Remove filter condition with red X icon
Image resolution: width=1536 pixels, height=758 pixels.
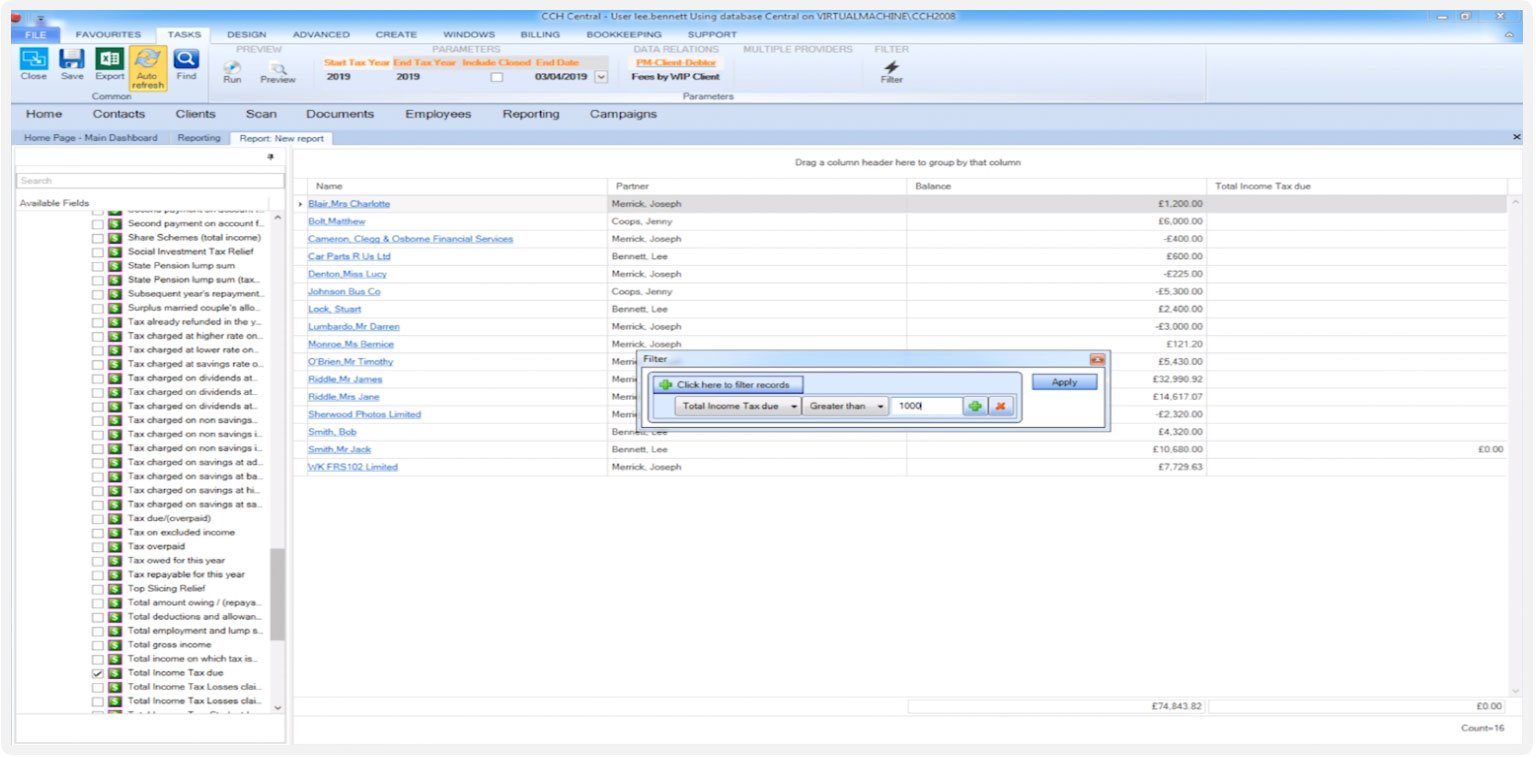coord(1000,406)
